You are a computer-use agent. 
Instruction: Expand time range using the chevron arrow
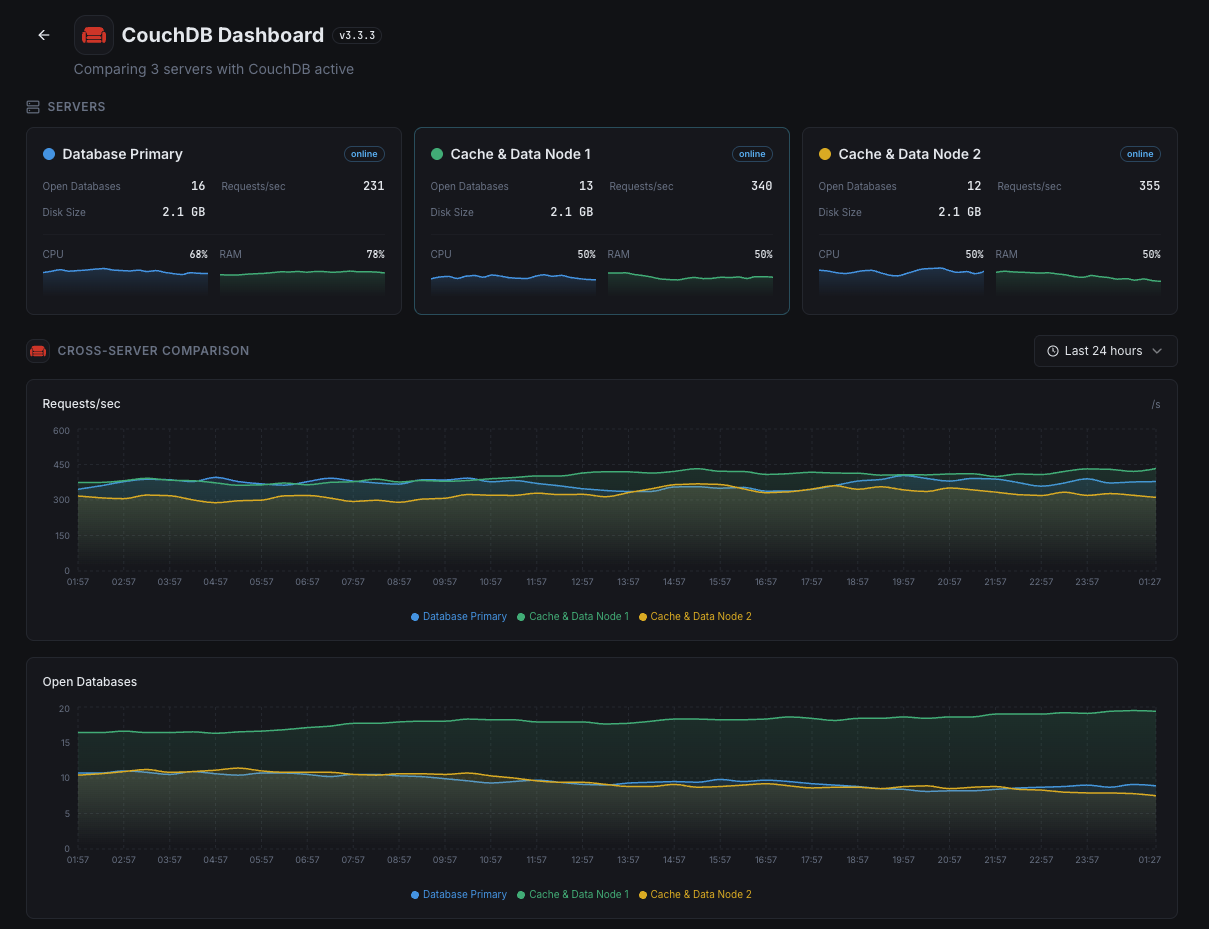pos(1157,351)
